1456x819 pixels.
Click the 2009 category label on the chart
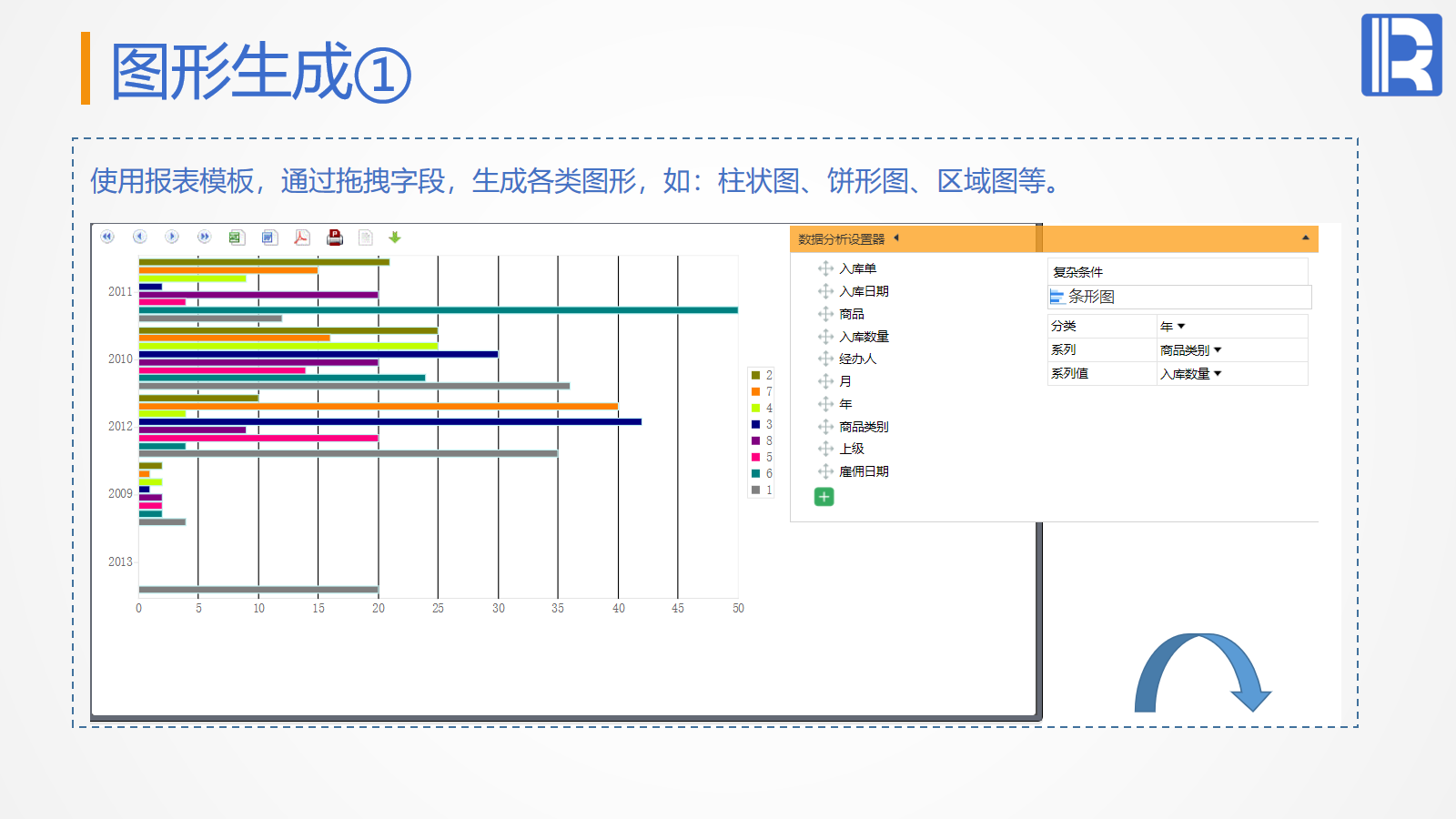pos(120,493)
